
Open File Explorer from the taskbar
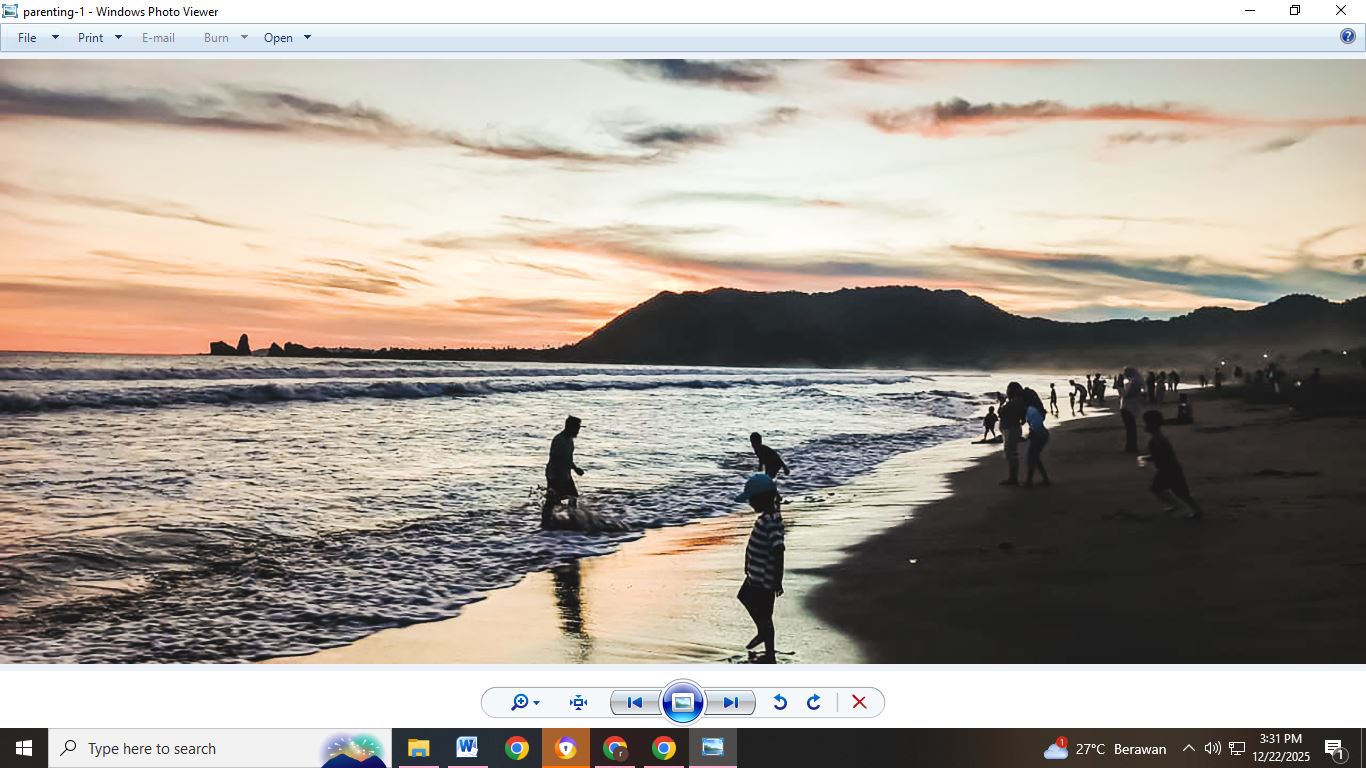point(418,748)
